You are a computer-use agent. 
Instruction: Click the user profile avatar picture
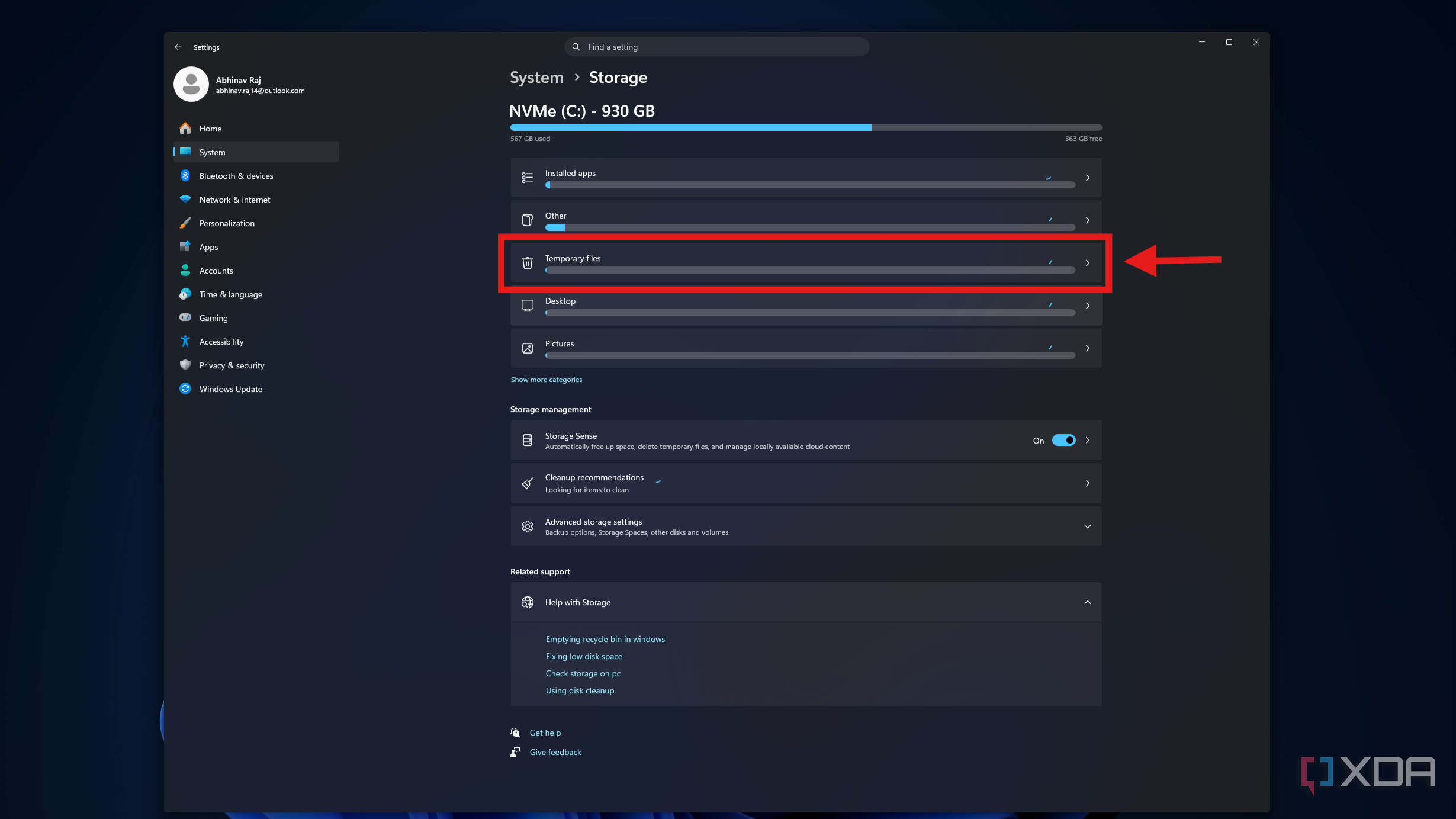191,84
